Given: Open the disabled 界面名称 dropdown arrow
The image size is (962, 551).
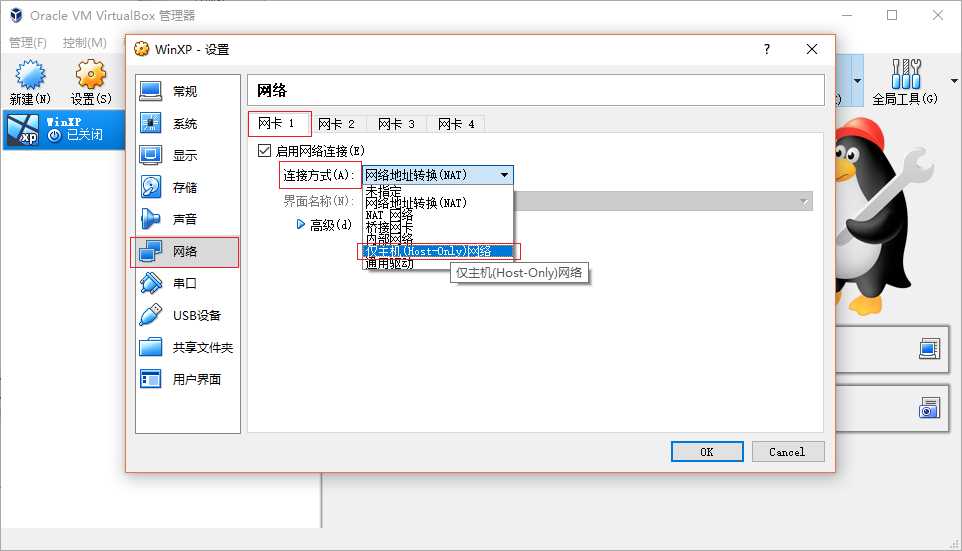Looking at the screenshot, I should pos(804,202).
